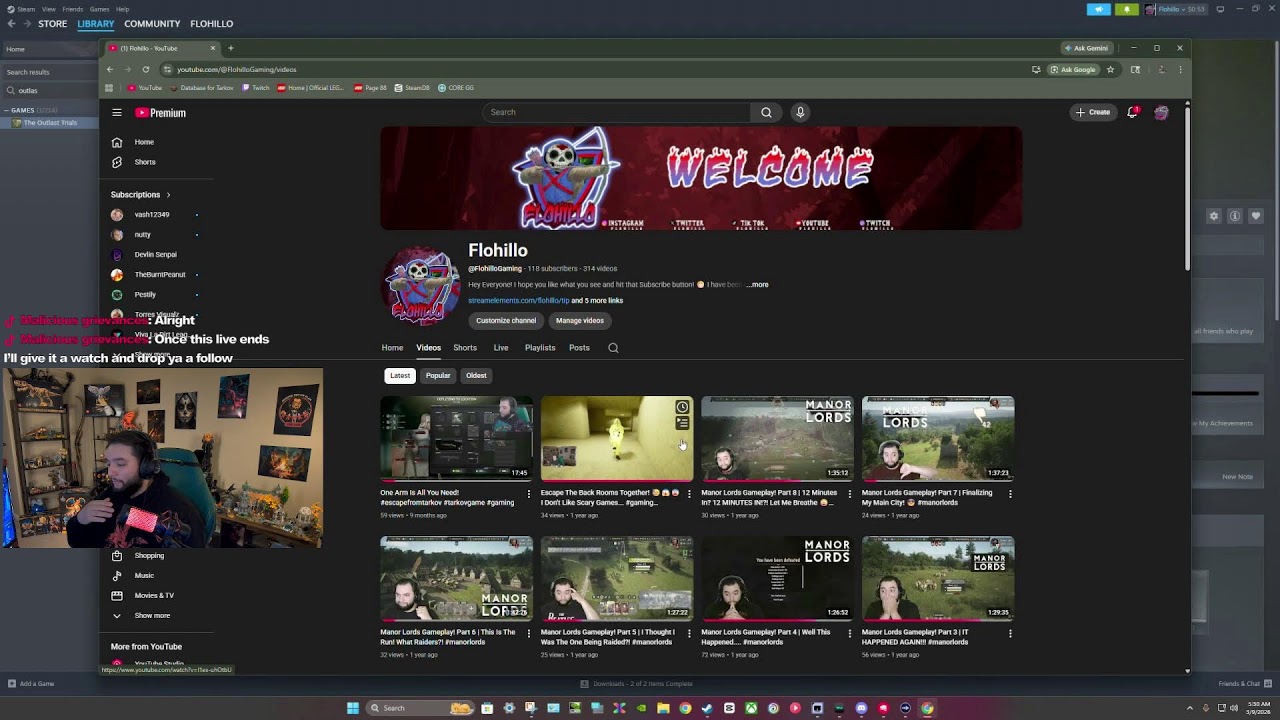Start voice search with microphone icon
This screenshot has height=720, width=1280.
click(800, 112)
